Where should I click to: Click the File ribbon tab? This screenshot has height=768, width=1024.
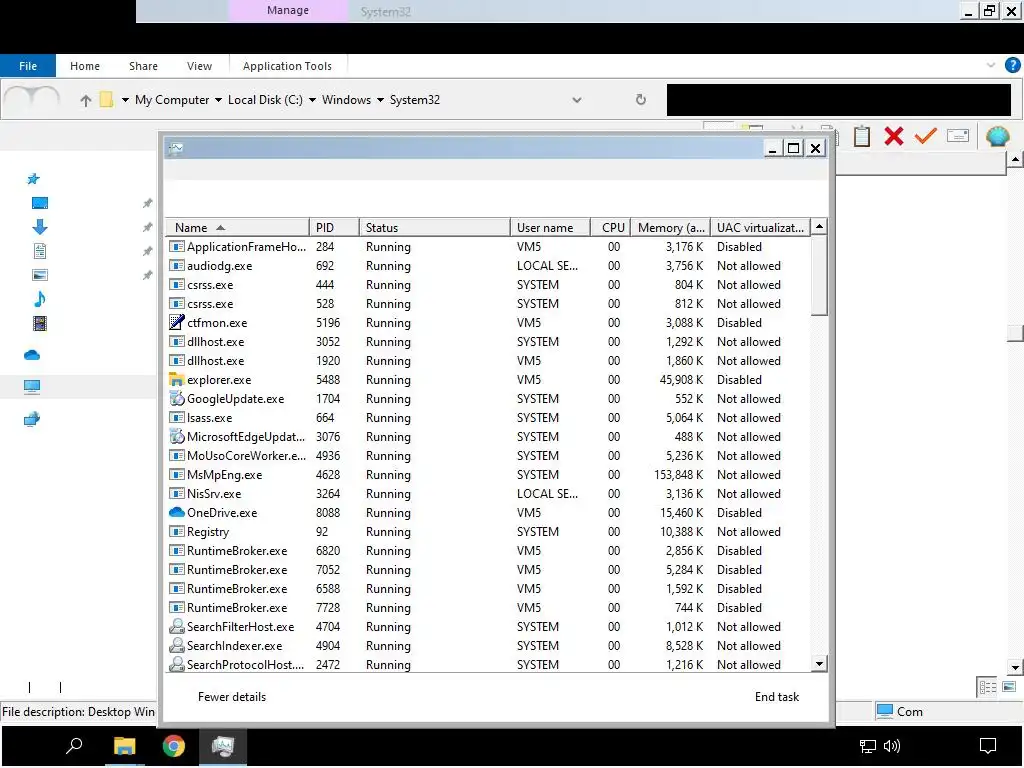coord(28,66)
